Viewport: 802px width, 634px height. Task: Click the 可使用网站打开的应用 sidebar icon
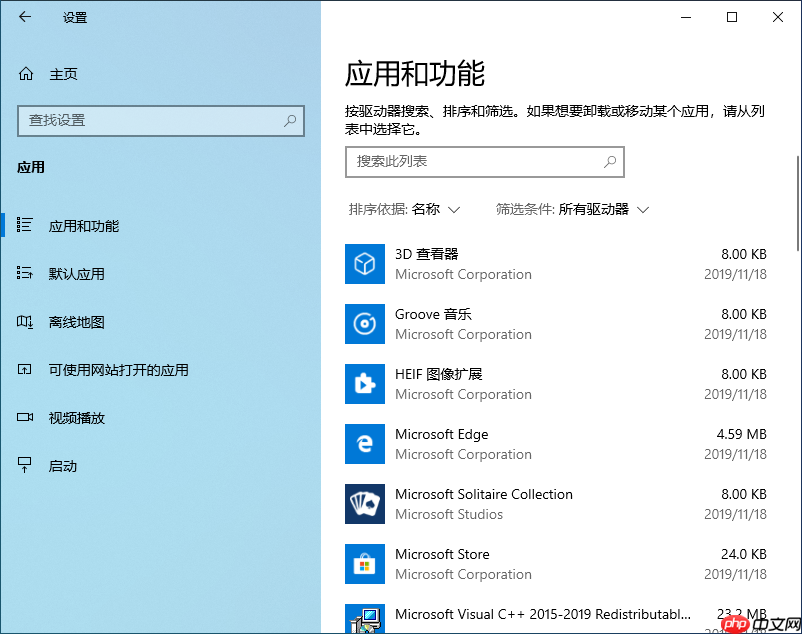pos(25,369)
